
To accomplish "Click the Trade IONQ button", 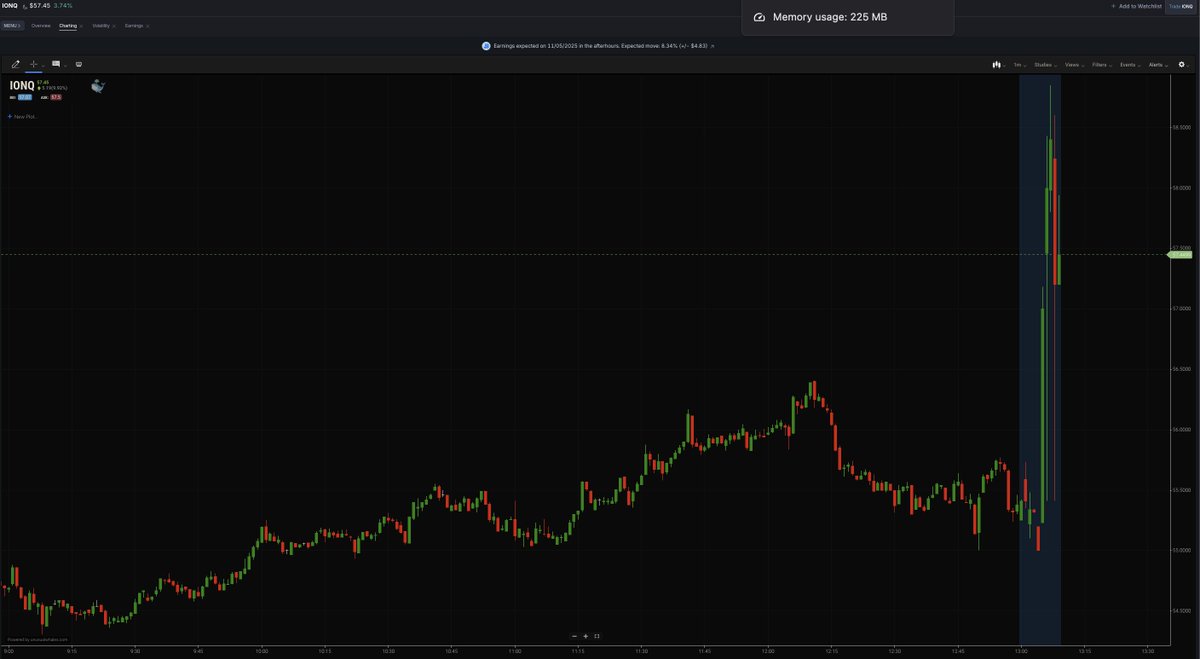I will (x=1181, y=6).
